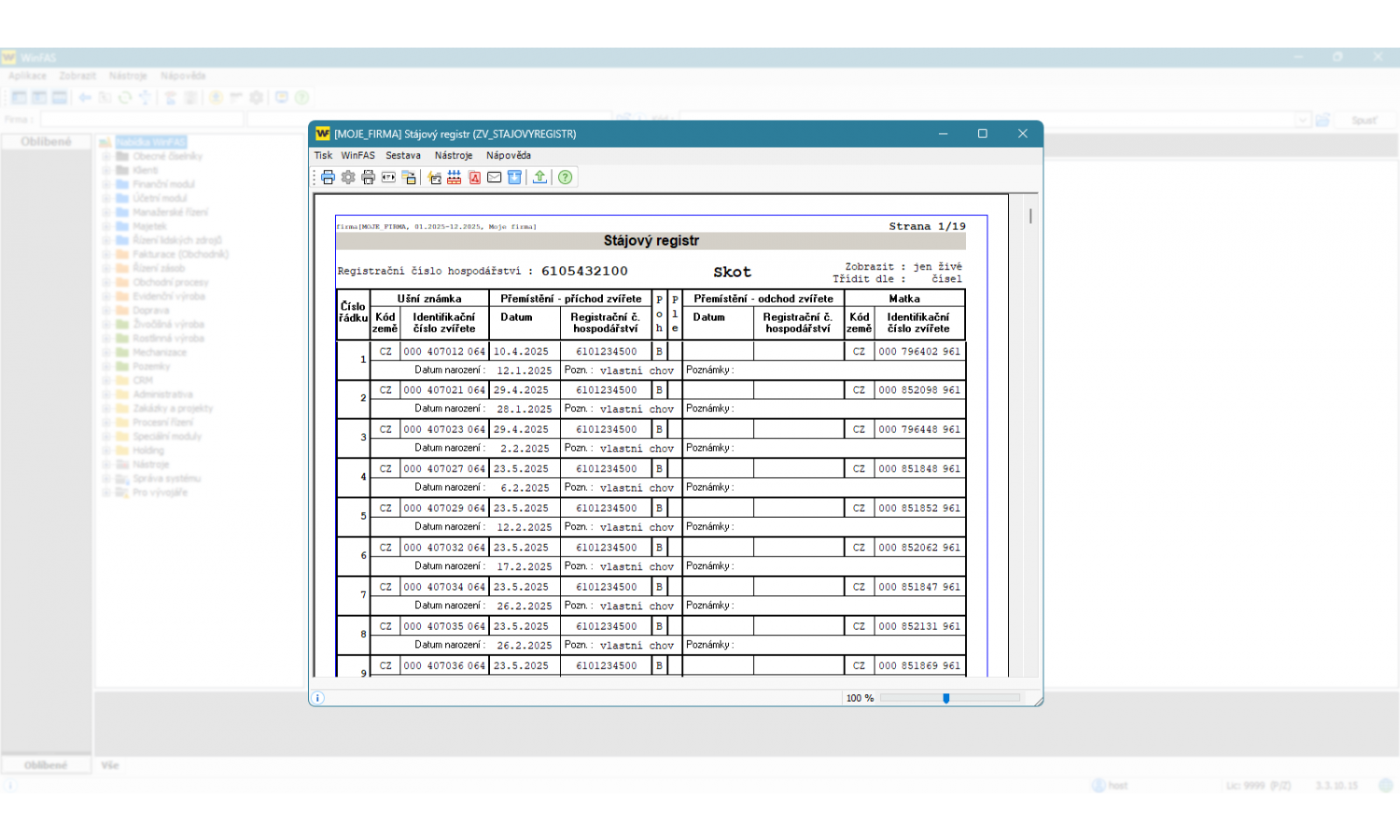Click the fit-width arrows icon in report toolbar
1400x840 pixels.
click(x=389, y=177)
